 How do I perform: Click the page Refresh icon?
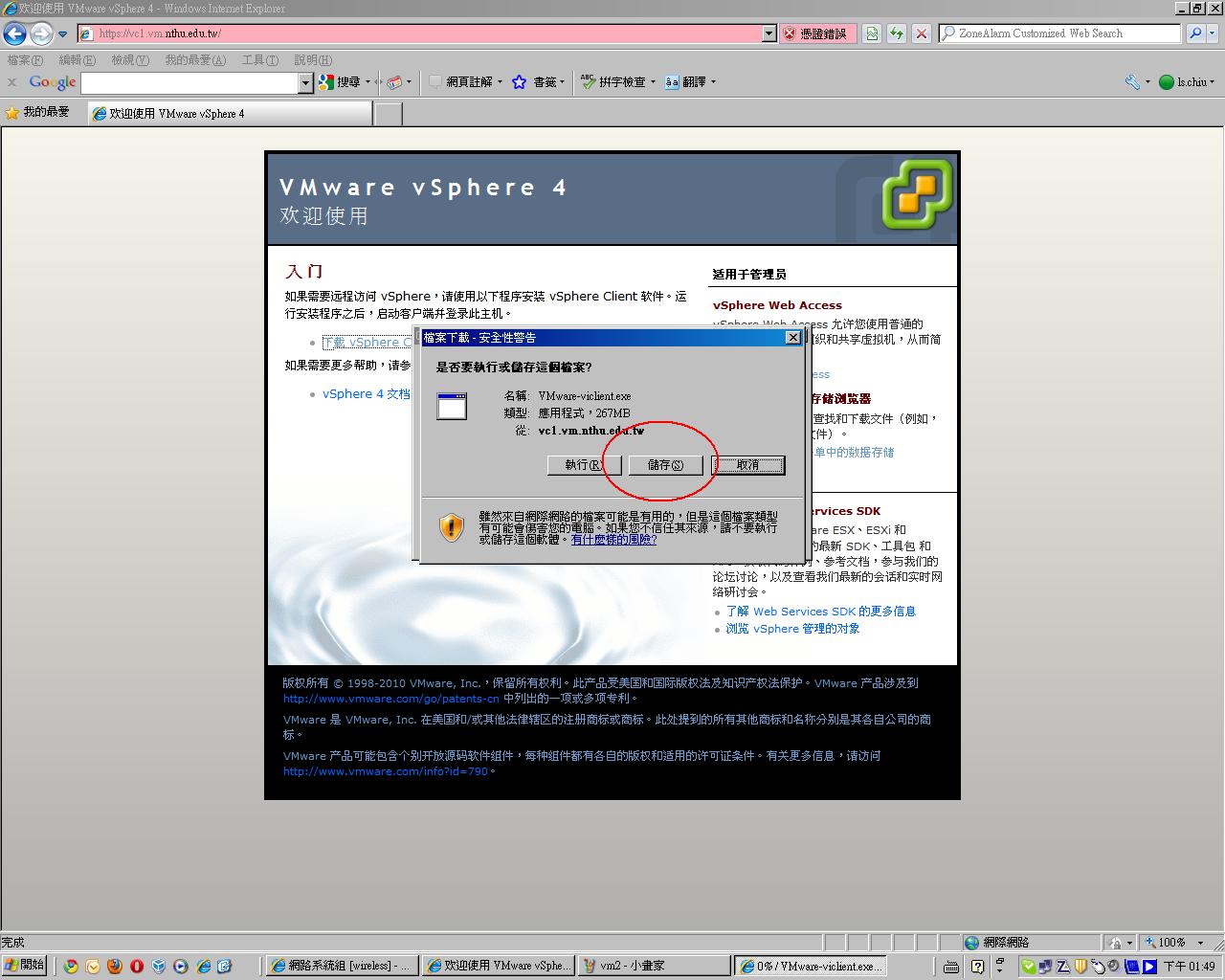click(x=897, y=33)
